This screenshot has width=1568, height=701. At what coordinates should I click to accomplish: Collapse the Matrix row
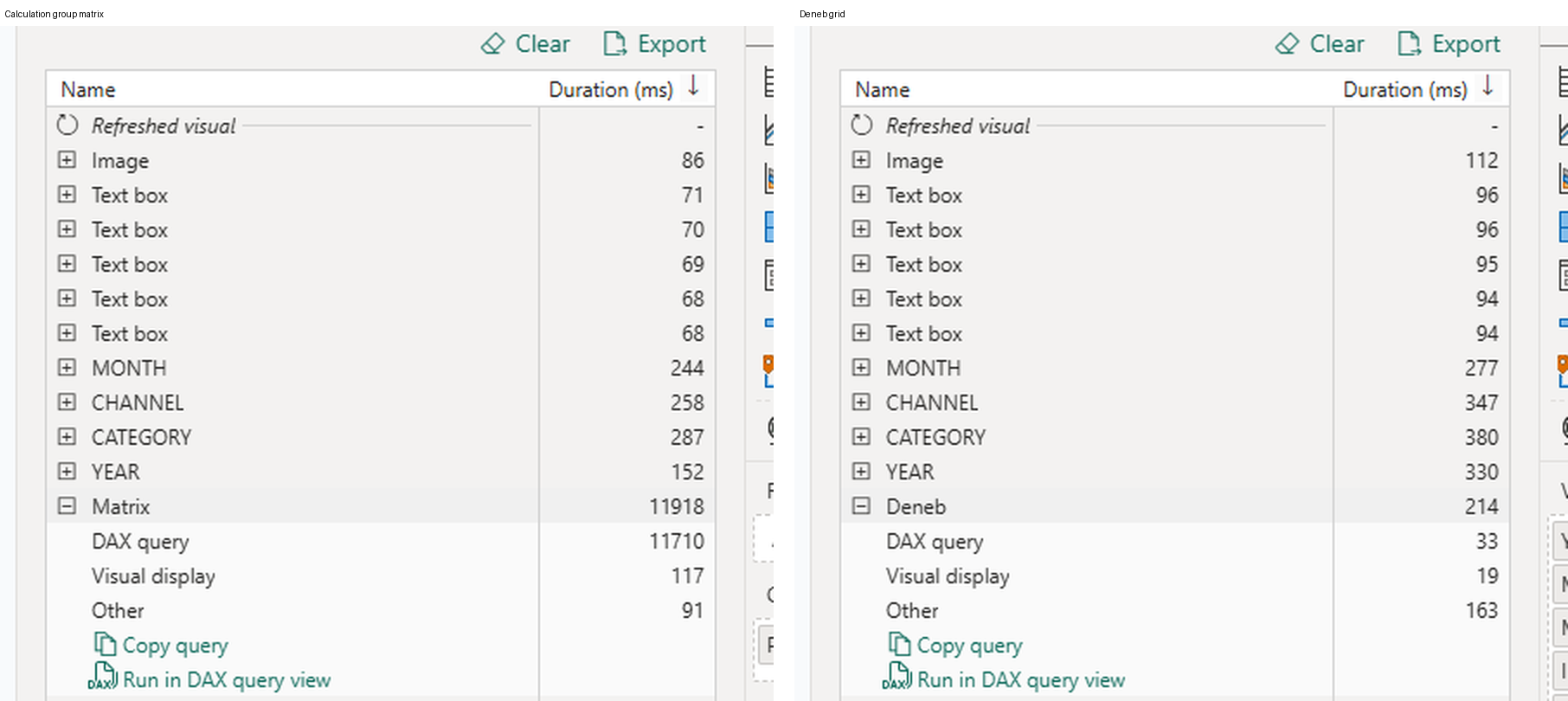67,506
